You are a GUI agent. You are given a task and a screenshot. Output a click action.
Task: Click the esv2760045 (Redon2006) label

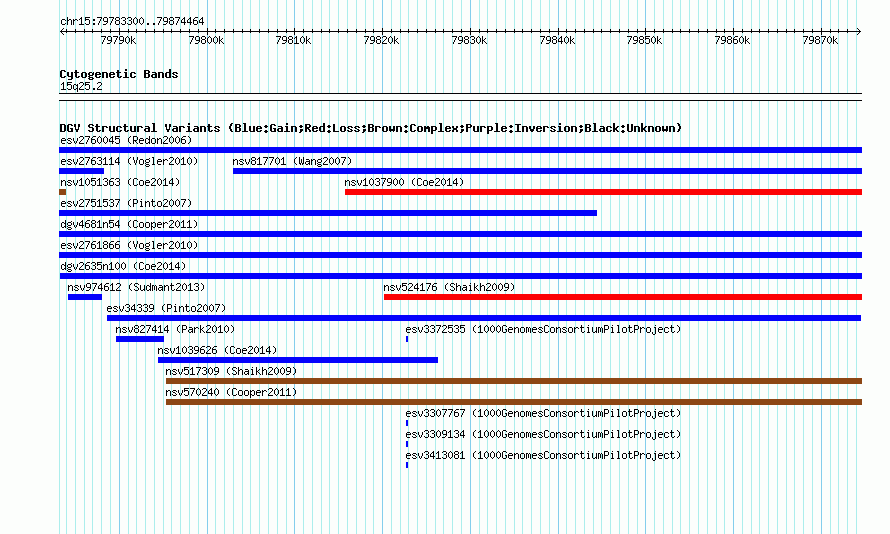pos(126,140)
